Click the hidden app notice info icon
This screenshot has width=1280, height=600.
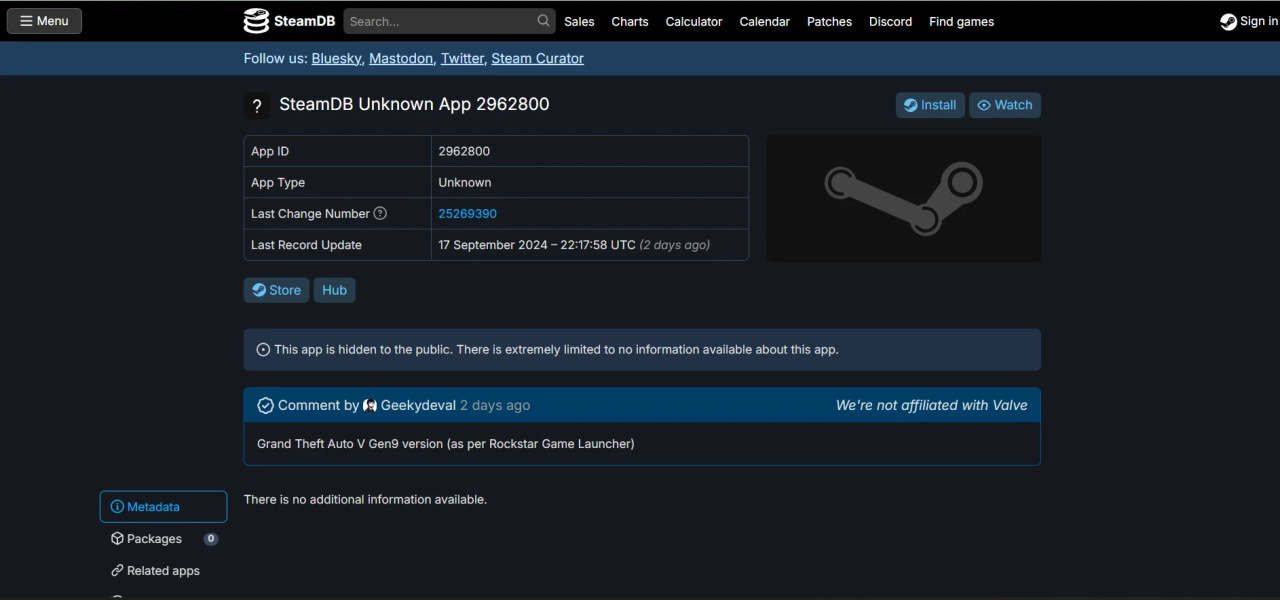tap(264, 350)
